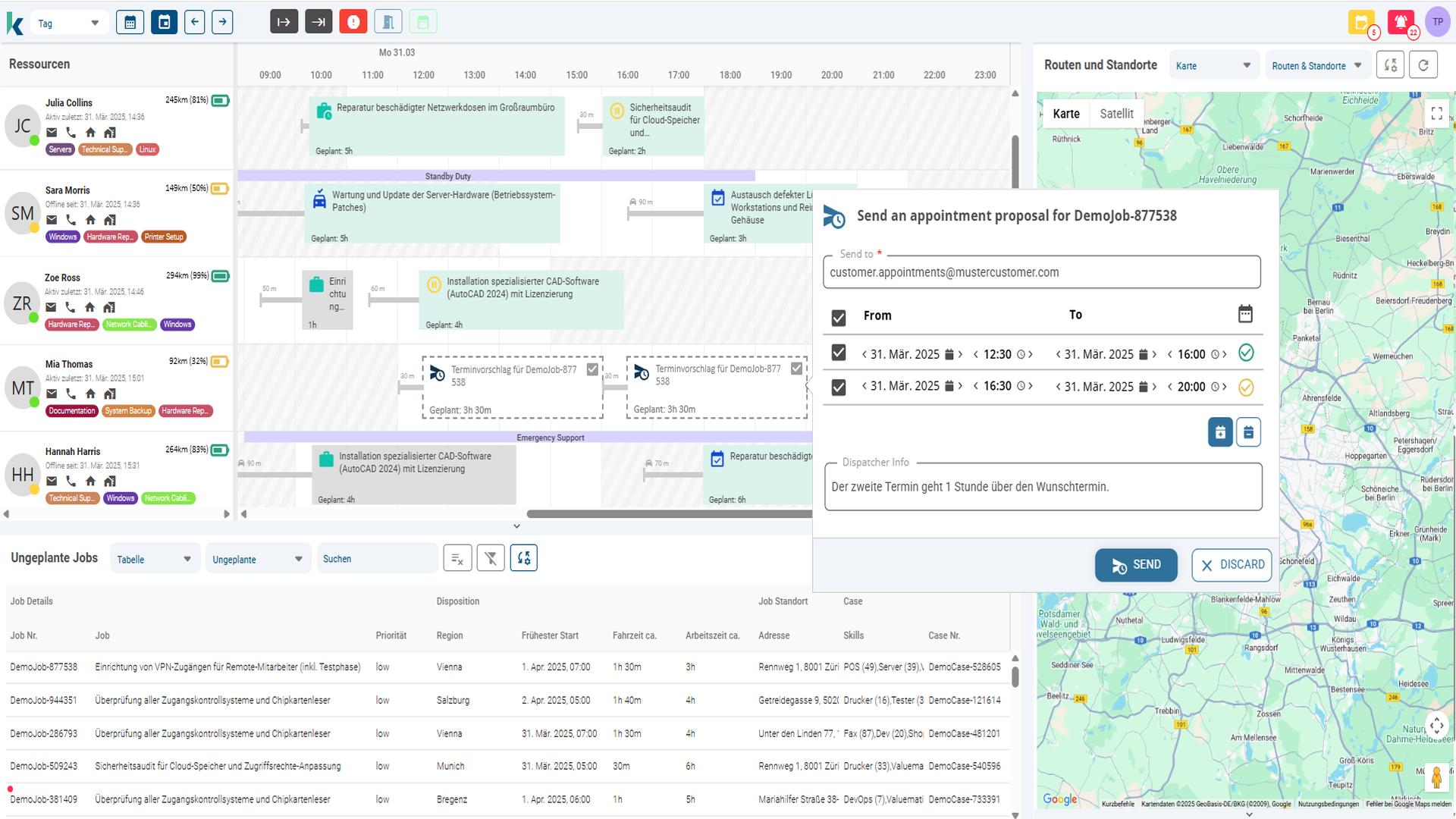The width and height of the screenshot is (1456, 819).
Task: Click the remove filter funnel icon
Action: coord(491,559)
